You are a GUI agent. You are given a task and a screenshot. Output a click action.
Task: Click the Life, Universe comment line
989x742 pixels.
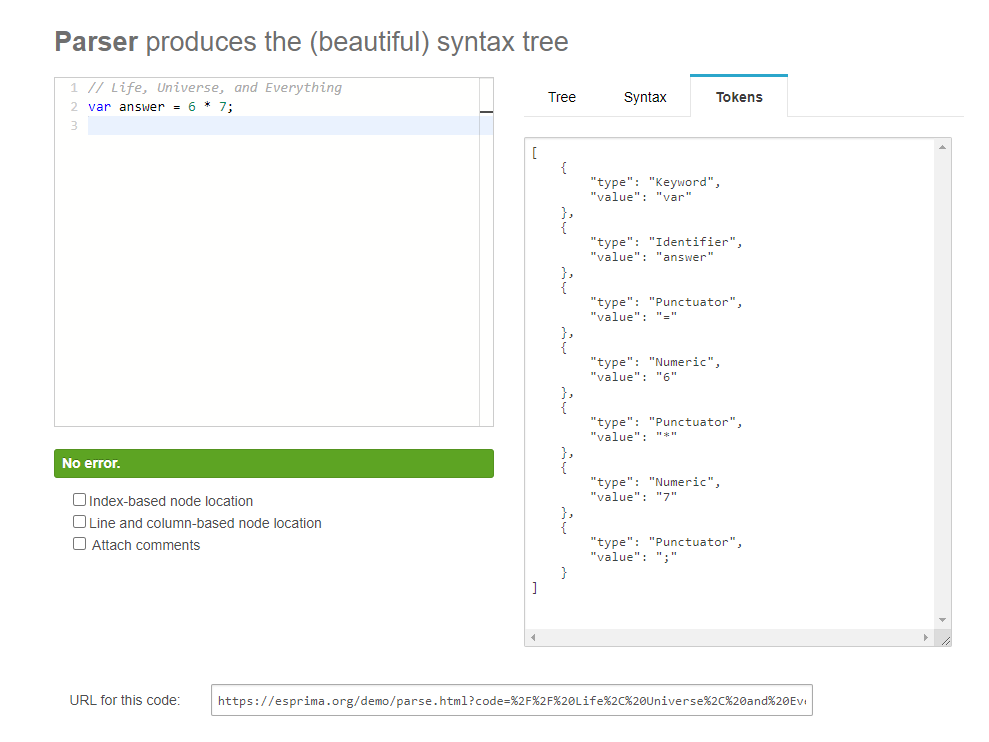tap(215, 88)
